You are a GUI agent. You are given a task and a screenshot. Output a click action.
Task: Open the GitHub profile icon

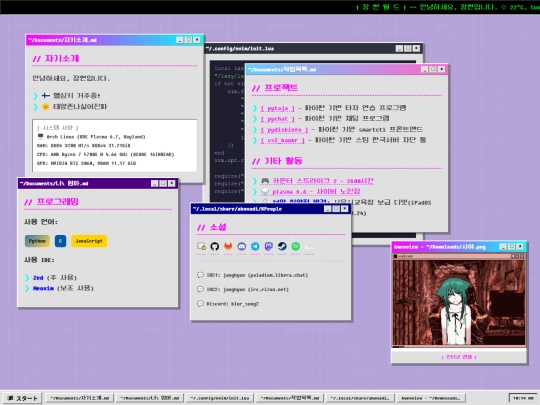[x=215, y=246]
